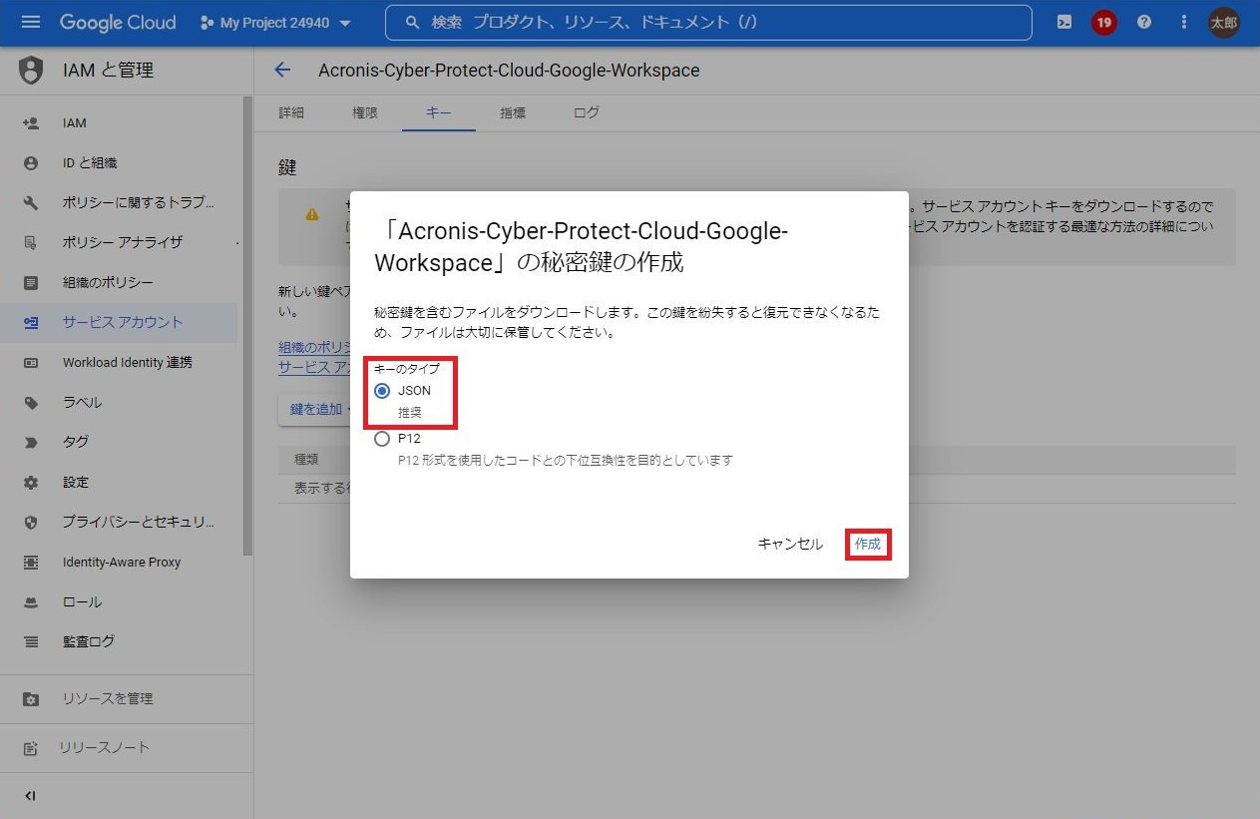Click the キャンセル button in the dialog
The height and width of the screenshot is (819, 1260).
(x=790, y=544)
